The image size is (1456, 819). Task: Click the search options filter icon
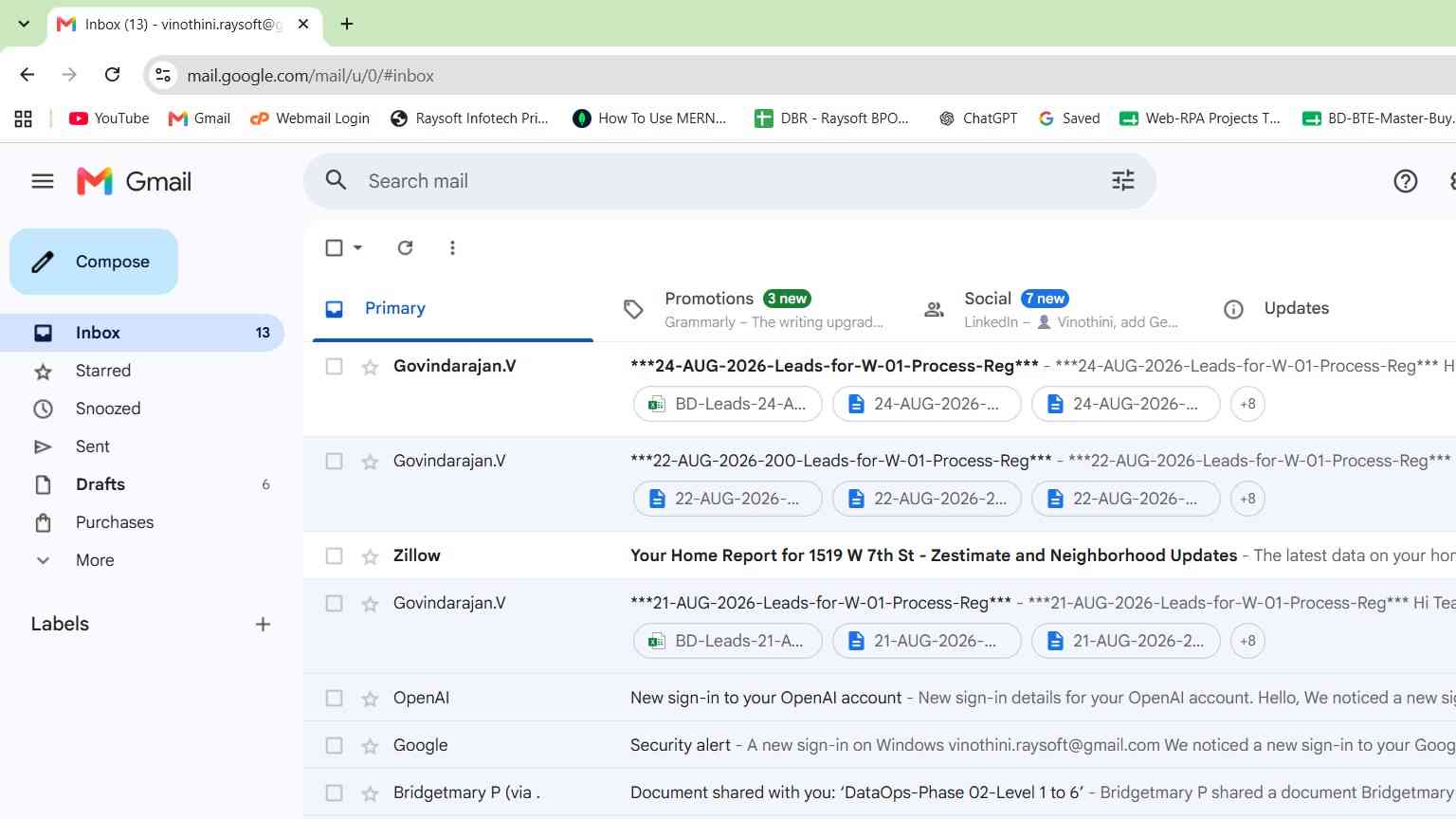(x=1123, y=181)
